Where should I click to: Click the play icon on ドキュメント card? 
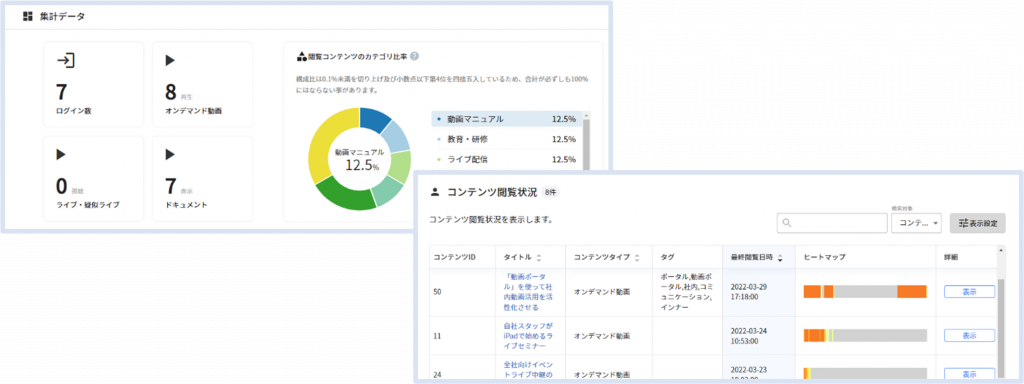pyautogui.click(x=170, y=155)
